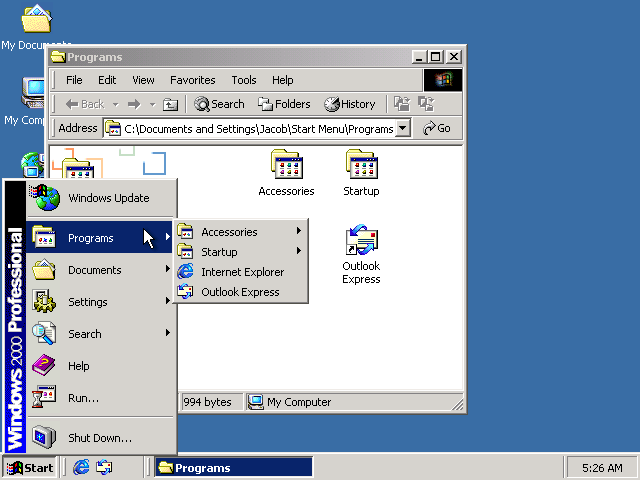
Task: Click the History toolbar button
Action: (350, 104)
